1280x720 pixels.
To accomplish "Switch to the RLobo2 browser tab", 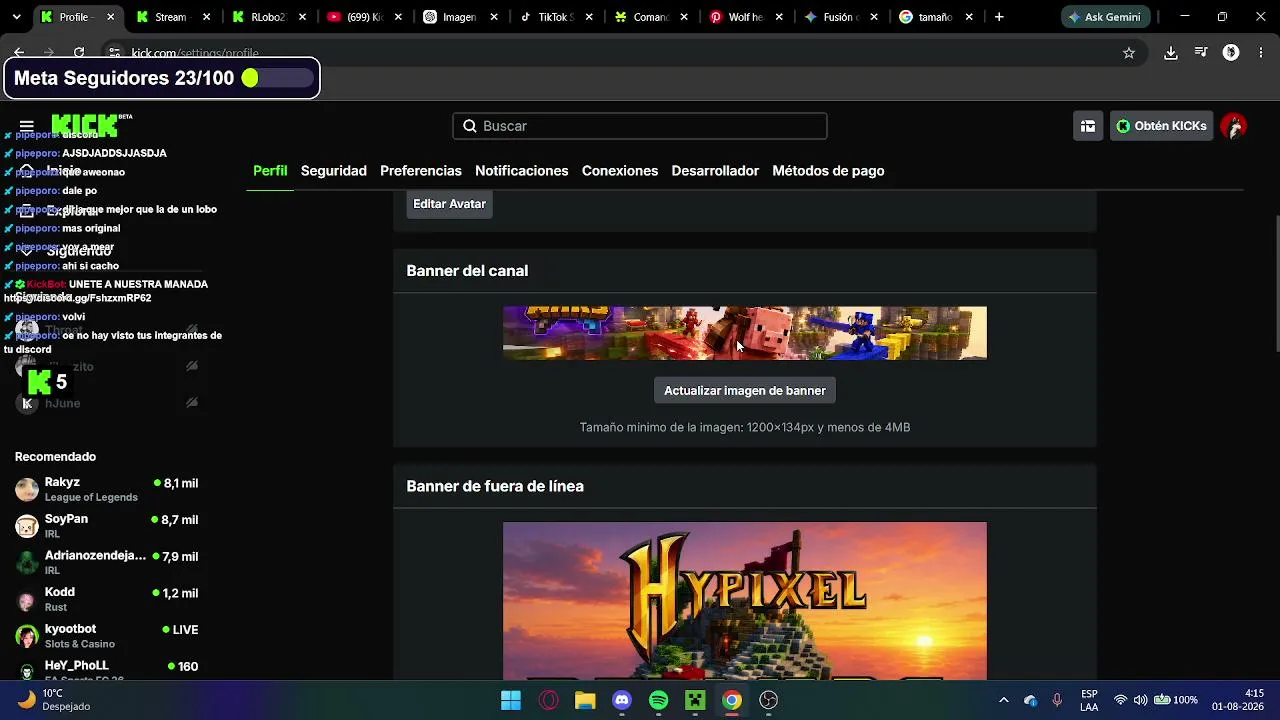I will point(266,17).
